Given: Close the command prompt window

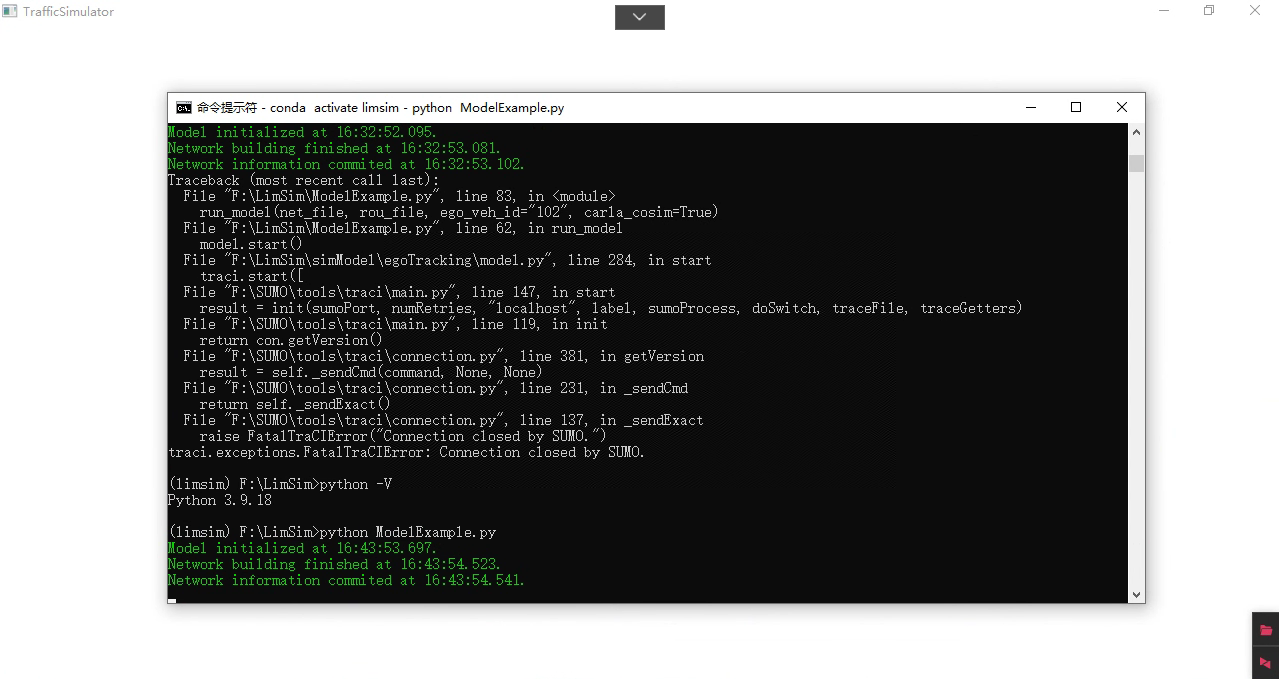Looking at the screenshot, I should (1121, 107).
